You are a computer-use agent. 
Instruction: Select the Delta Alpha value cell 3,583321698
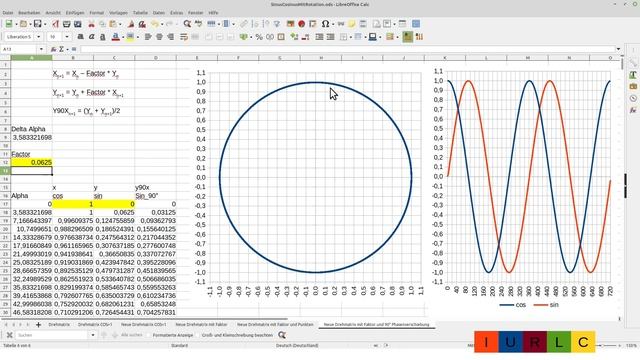pos(31,138)
